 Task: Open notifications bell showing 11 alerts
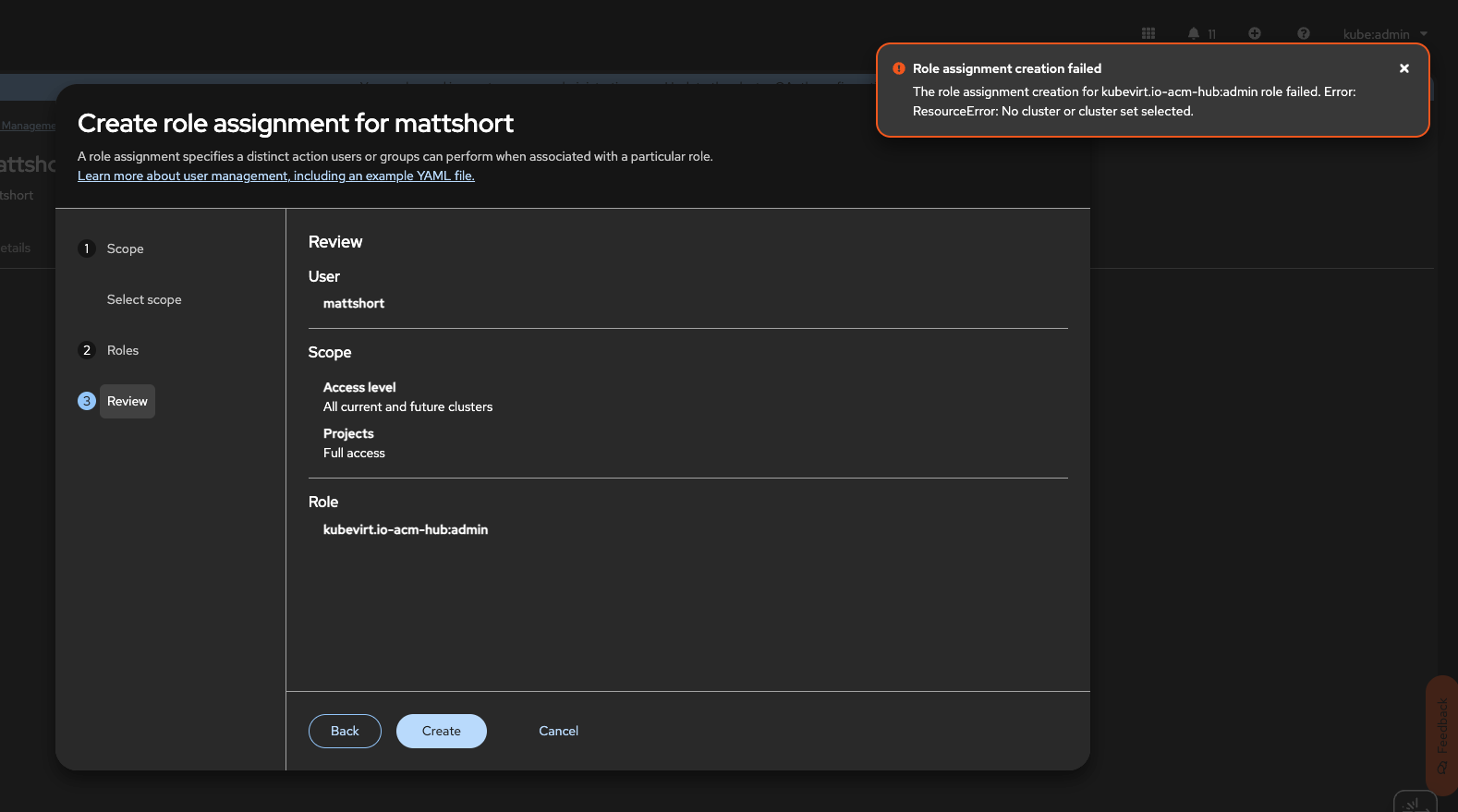click(x=1201, y=33)
